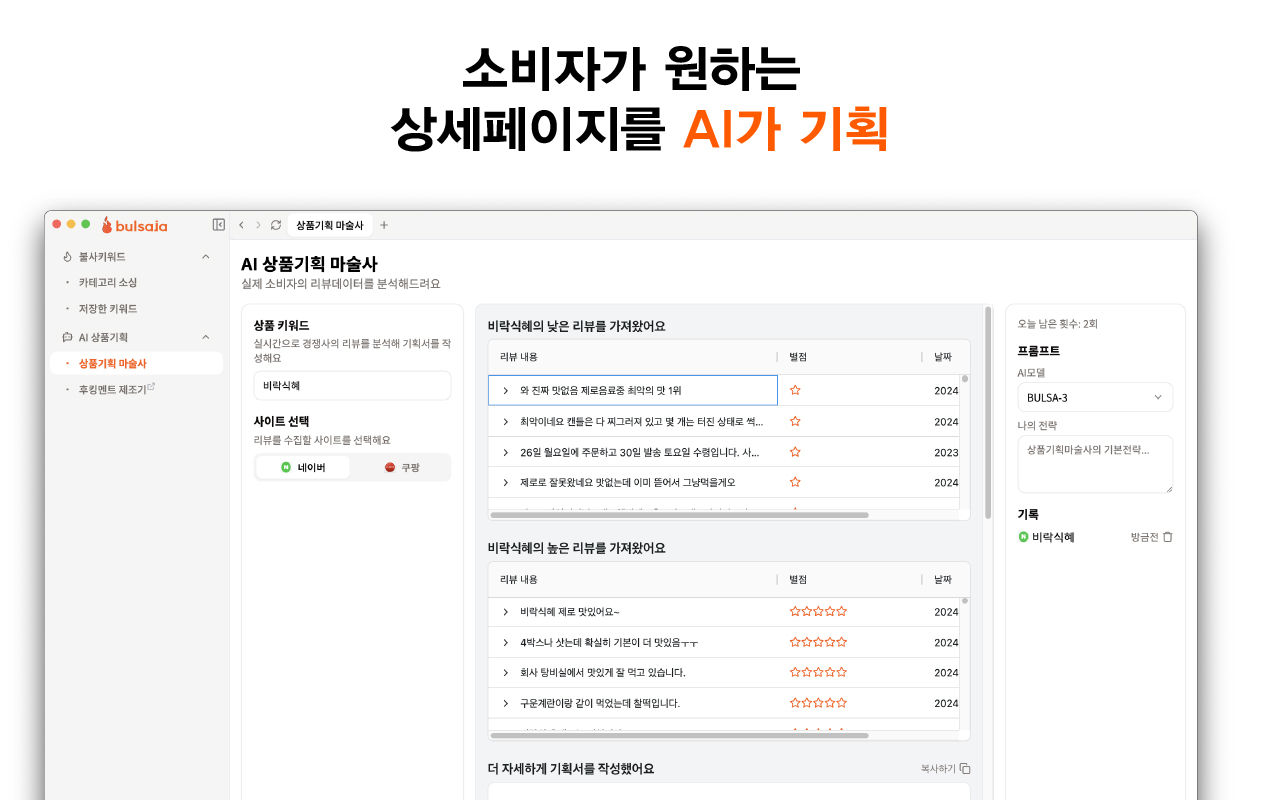Click the 불사키워드 flame icon
The image size is (1280, 800).
(x=67, y=257)
